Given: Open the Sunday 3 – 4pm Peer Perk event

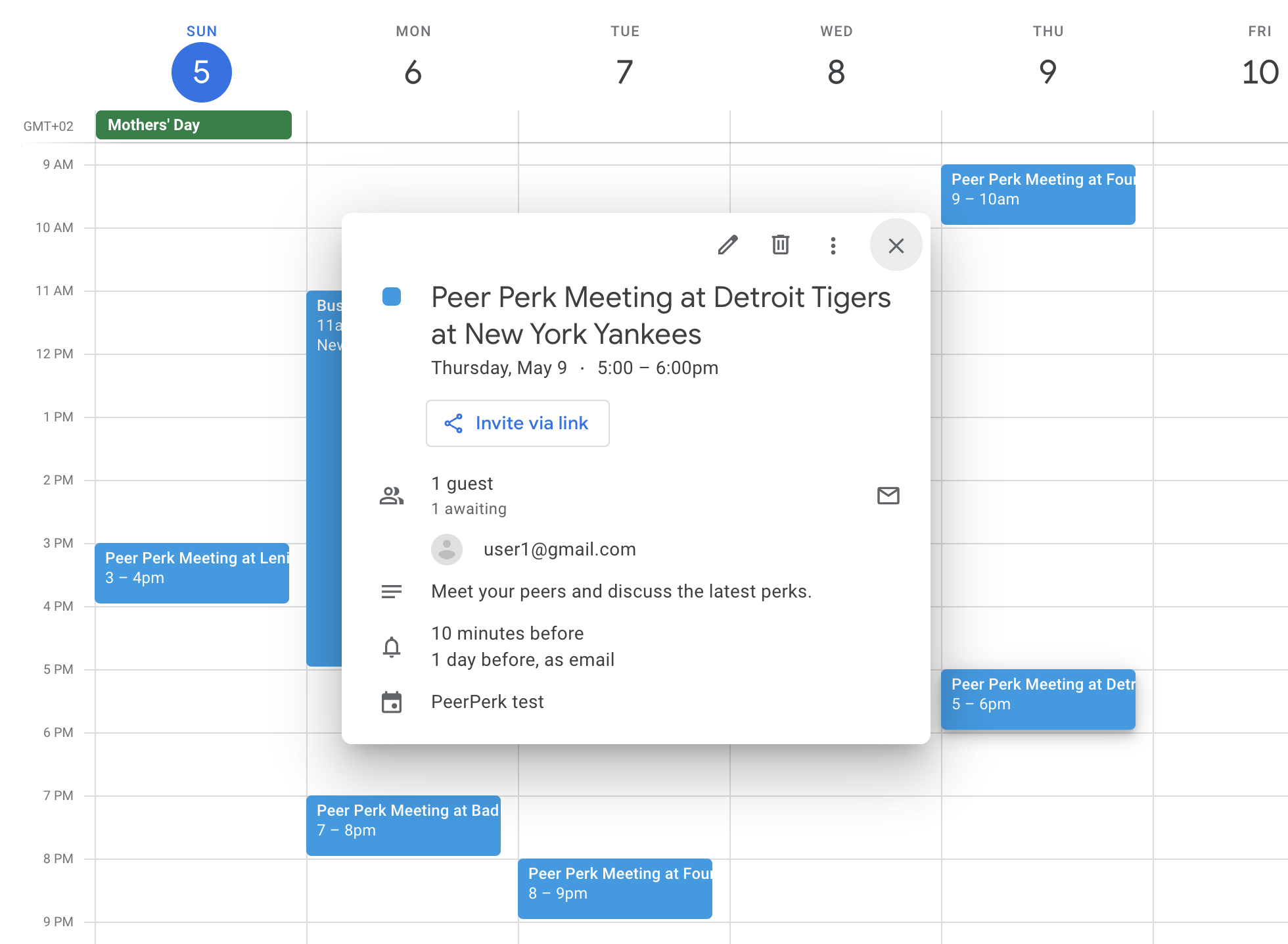Looking at the screenshot, I should tap(192, 573).
